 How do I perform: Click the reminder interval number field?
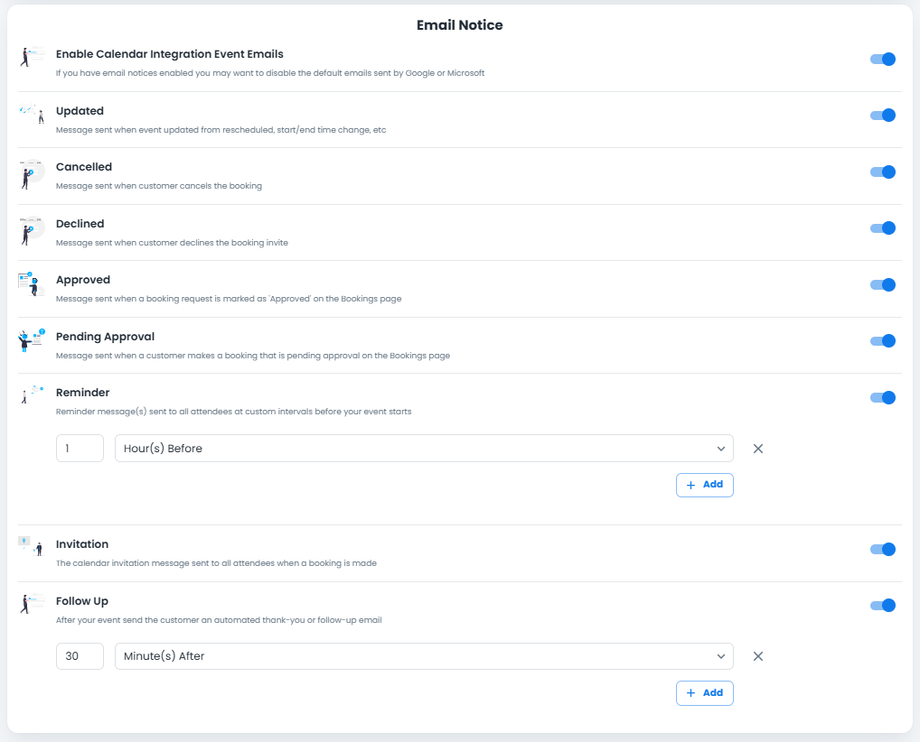80,449
